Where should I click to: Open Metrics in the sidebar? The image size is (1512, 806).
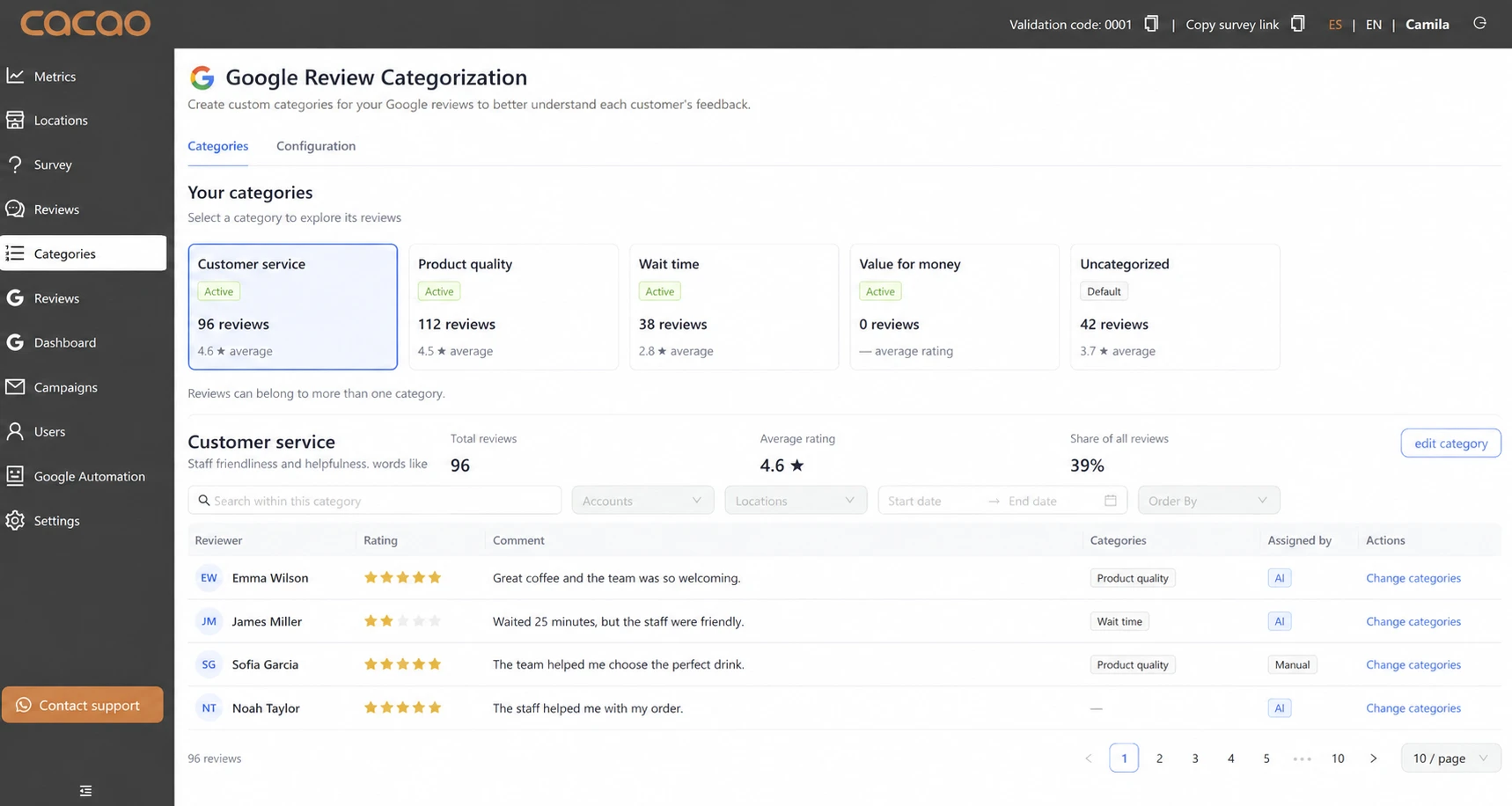84,76
